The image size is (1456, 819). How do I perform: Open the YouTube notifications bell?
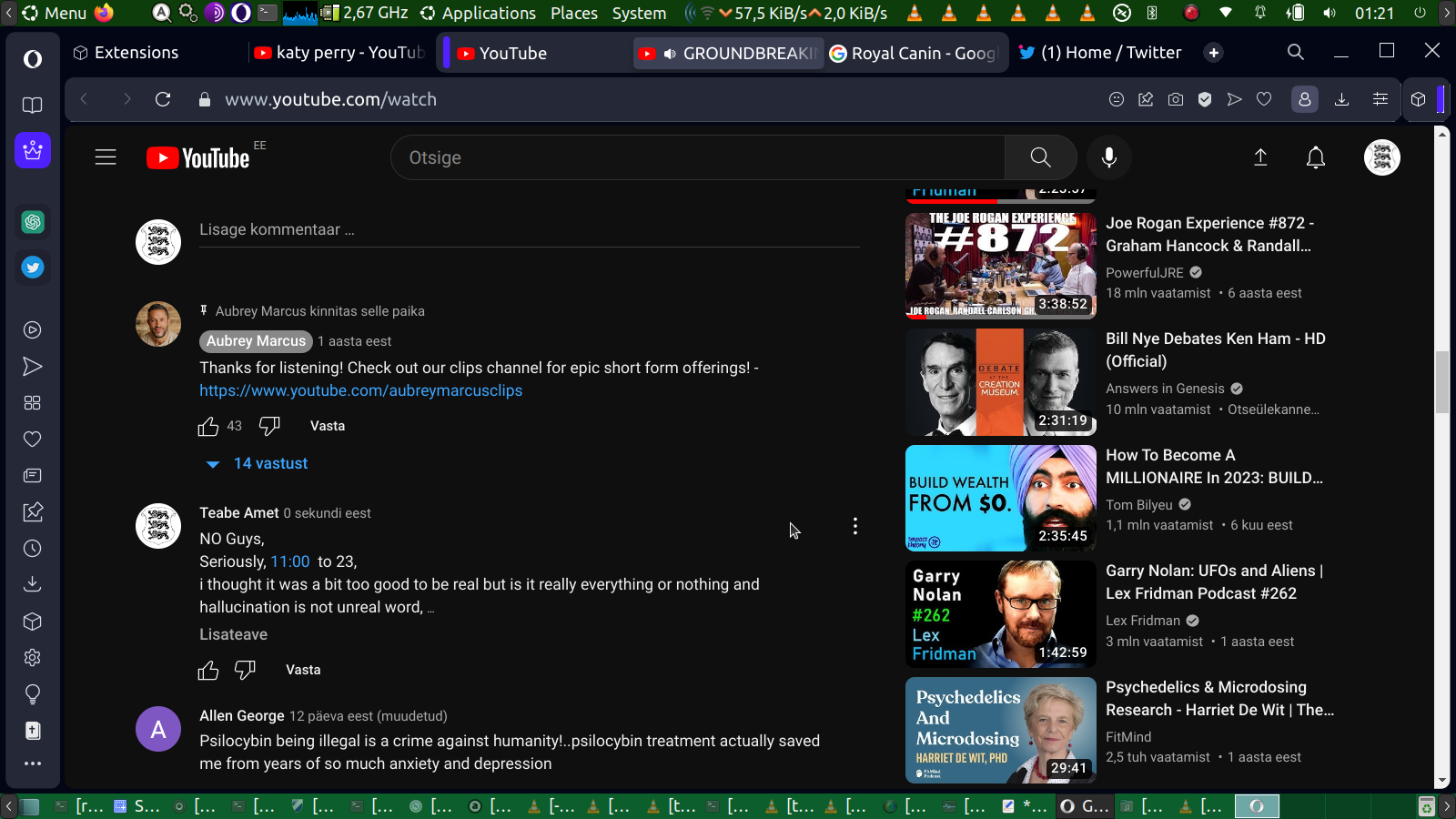click(1315, 157)
